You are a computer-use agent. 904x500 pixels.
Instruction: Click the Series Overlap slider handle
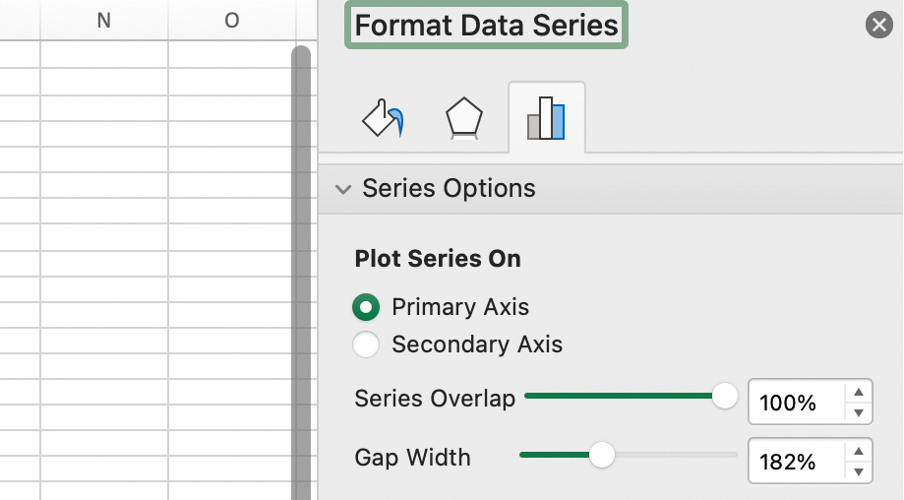click(725, 396)
